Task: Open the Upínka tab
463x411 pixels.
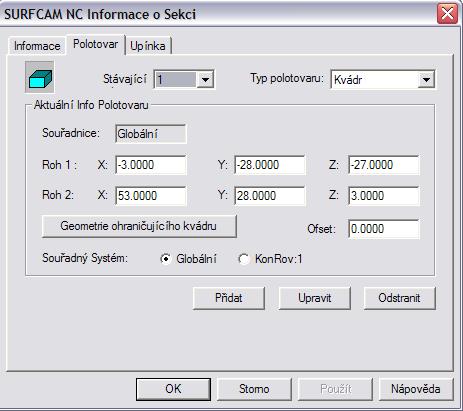Action: pyautogui.click(x=148, y=46)
